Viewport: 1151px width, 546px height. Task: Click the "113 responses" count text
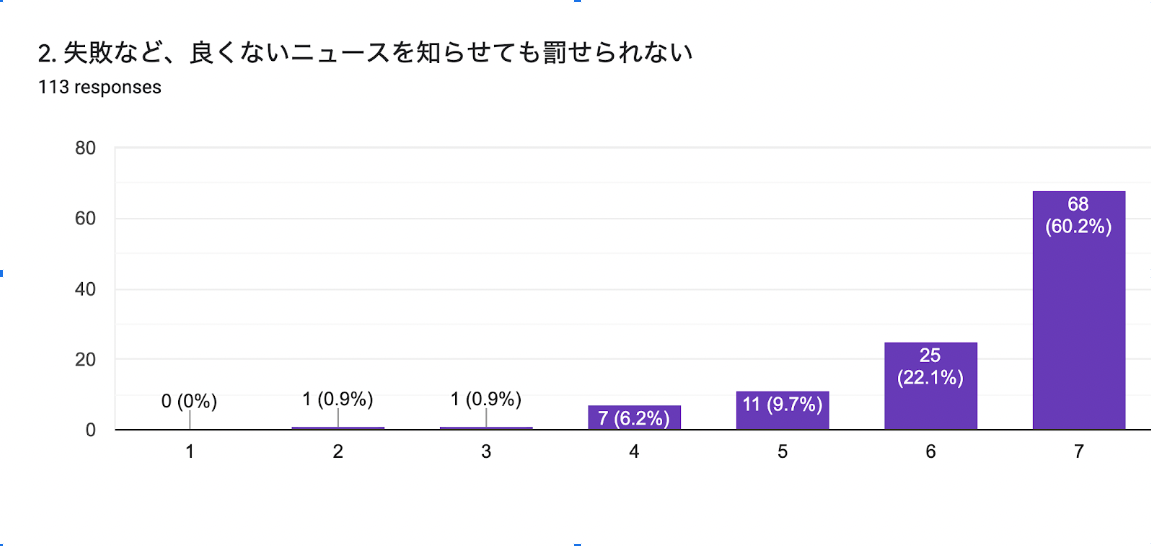100,87
